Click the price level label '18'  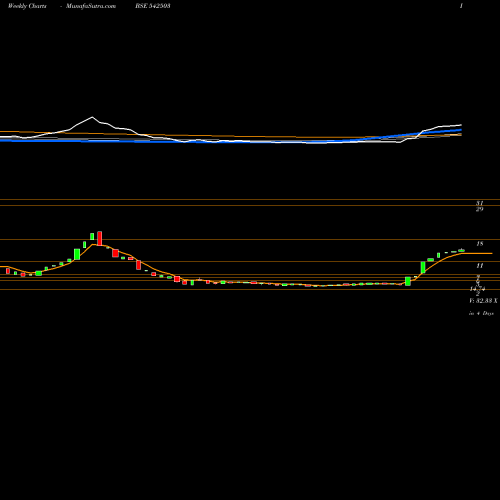pyautogui.click(x=479, y=244)
